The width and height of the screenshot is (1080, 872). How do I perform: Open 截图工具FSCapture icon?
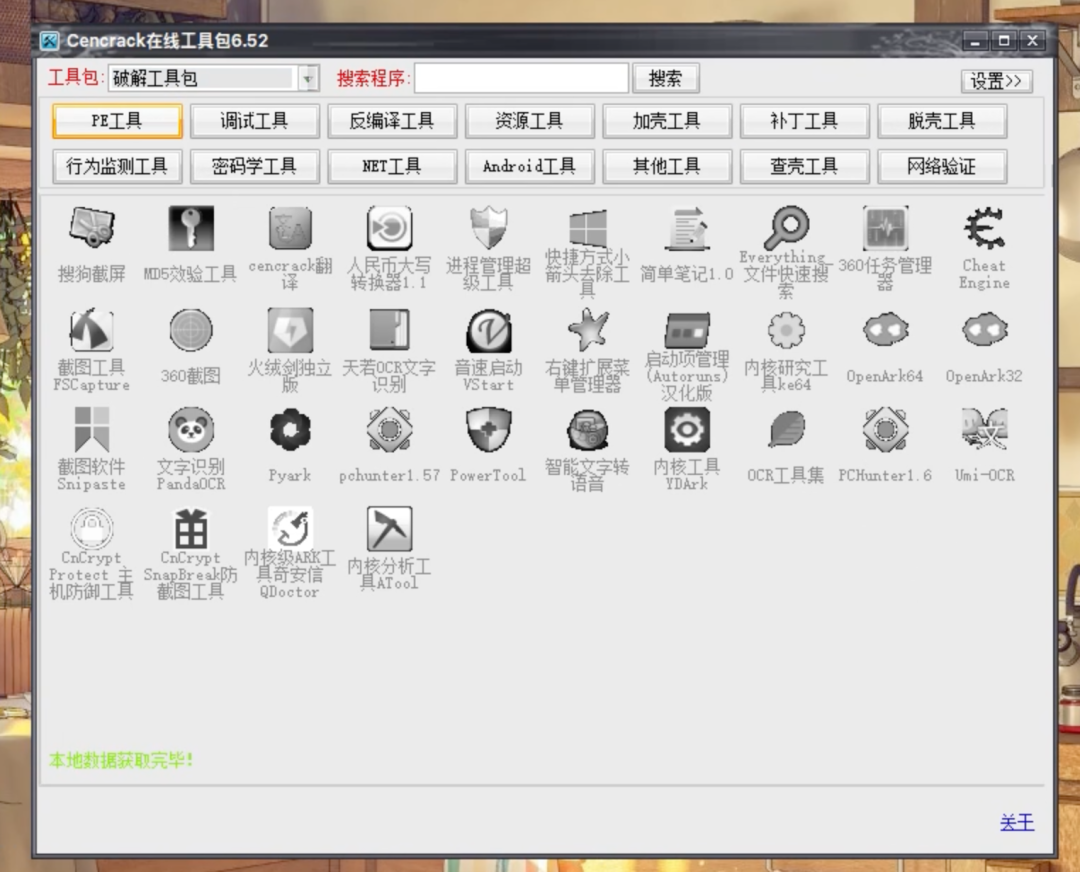click(x=92, y=330)
